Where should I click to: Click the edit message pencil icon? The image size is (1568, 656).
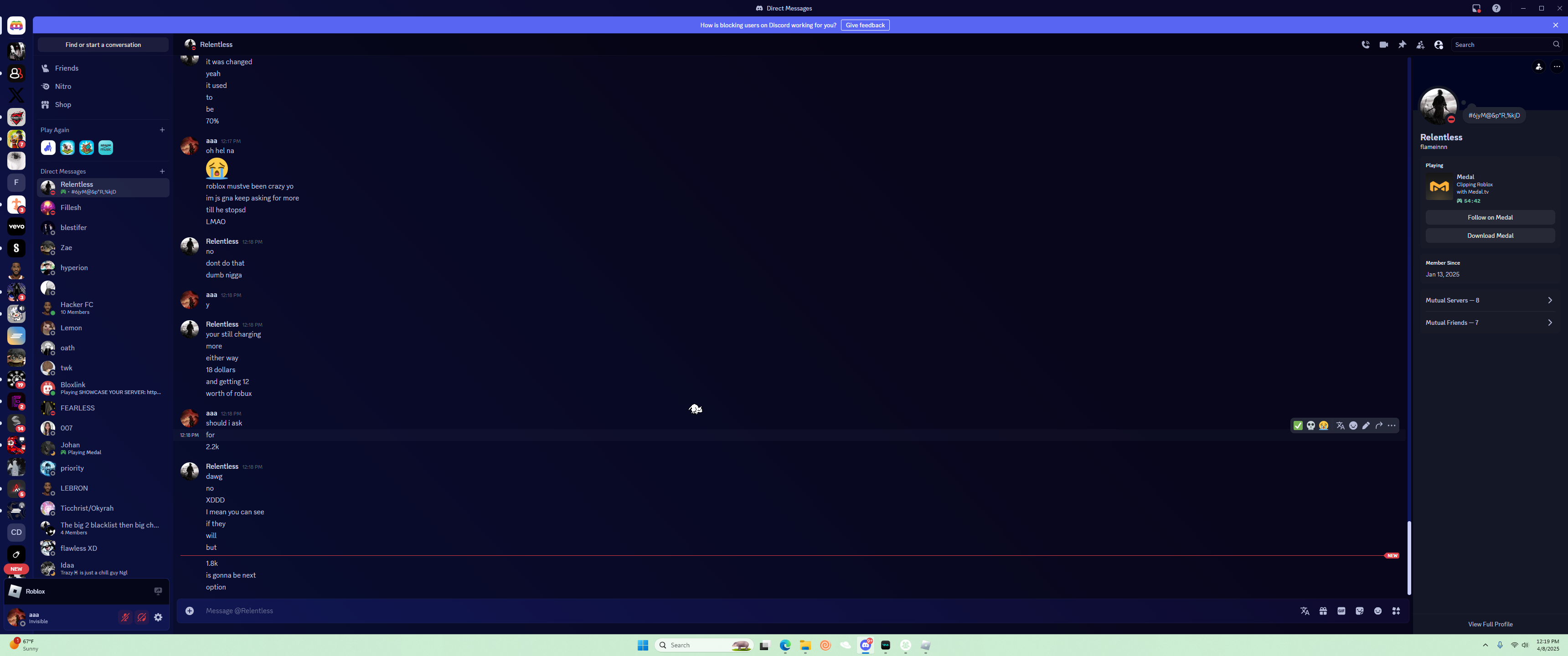(1366, 425)
